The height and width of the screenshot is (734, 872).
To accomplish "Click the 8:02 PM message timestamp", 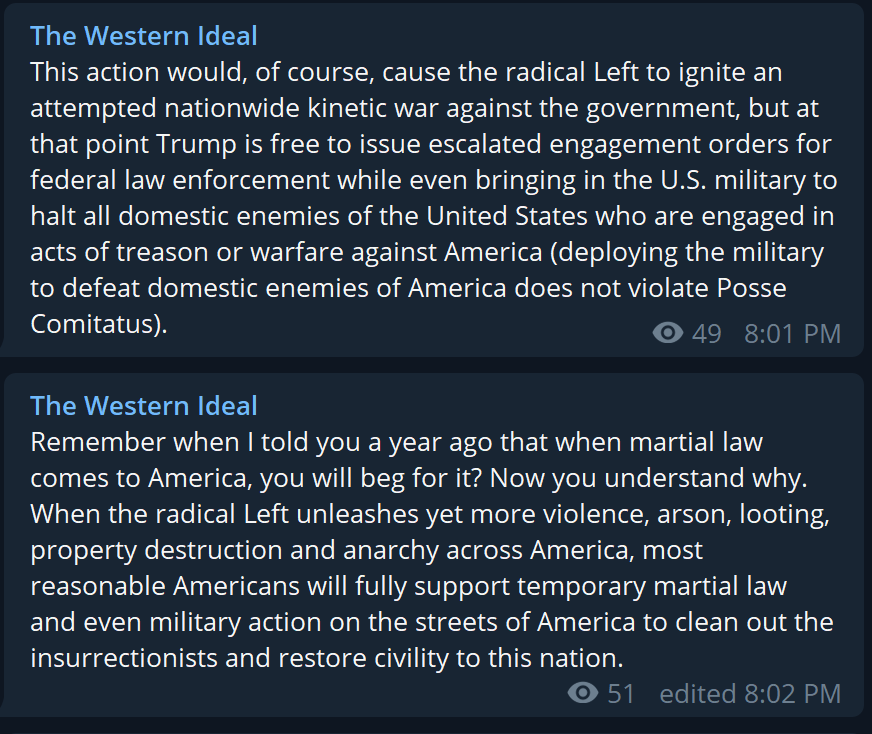I will click(x=792, y=694).
